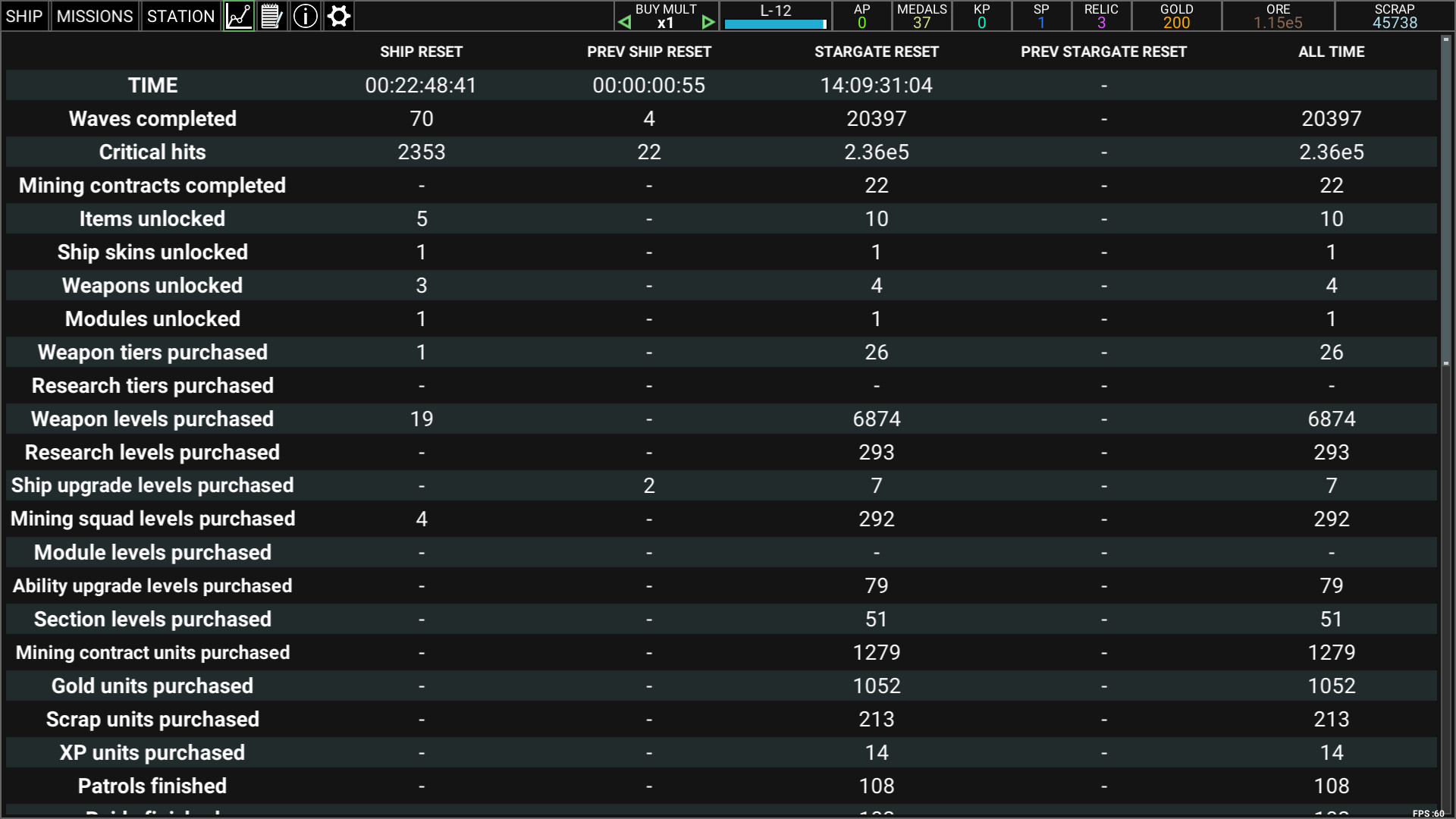The width and height of the screenshot is (1456, 819).
Task: Click the ALL TIME column header
Action: (1331, 52)
